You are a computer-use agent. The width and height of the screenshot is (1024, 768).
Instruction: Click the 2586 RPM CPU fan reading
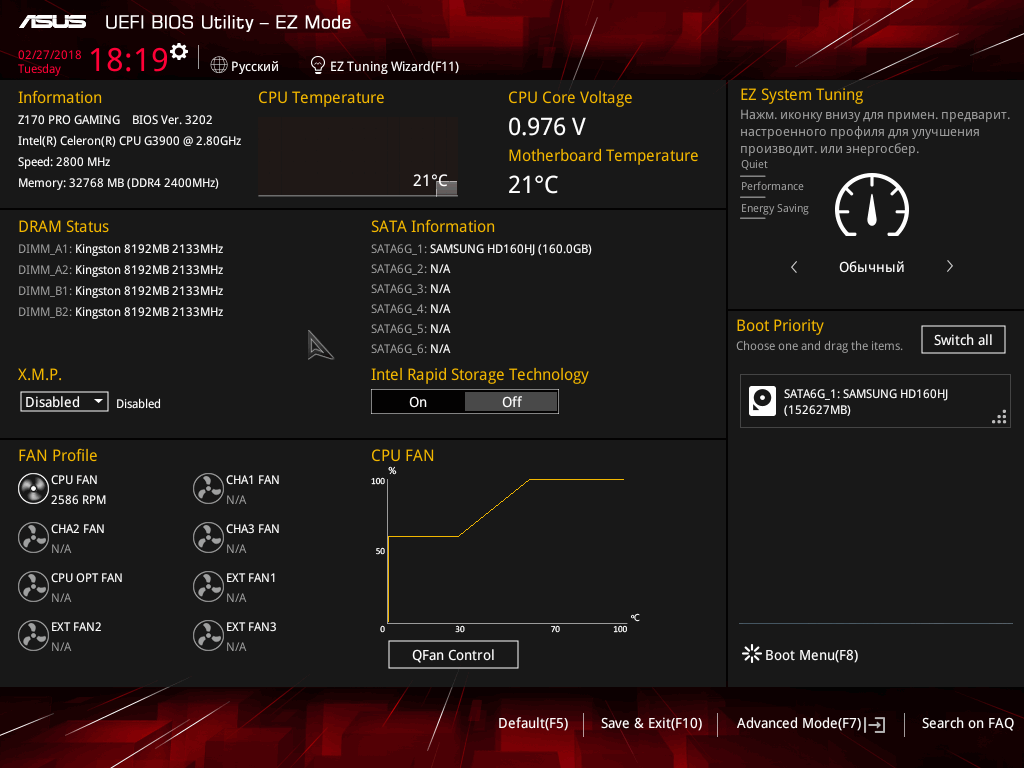(x=78, y=500)
